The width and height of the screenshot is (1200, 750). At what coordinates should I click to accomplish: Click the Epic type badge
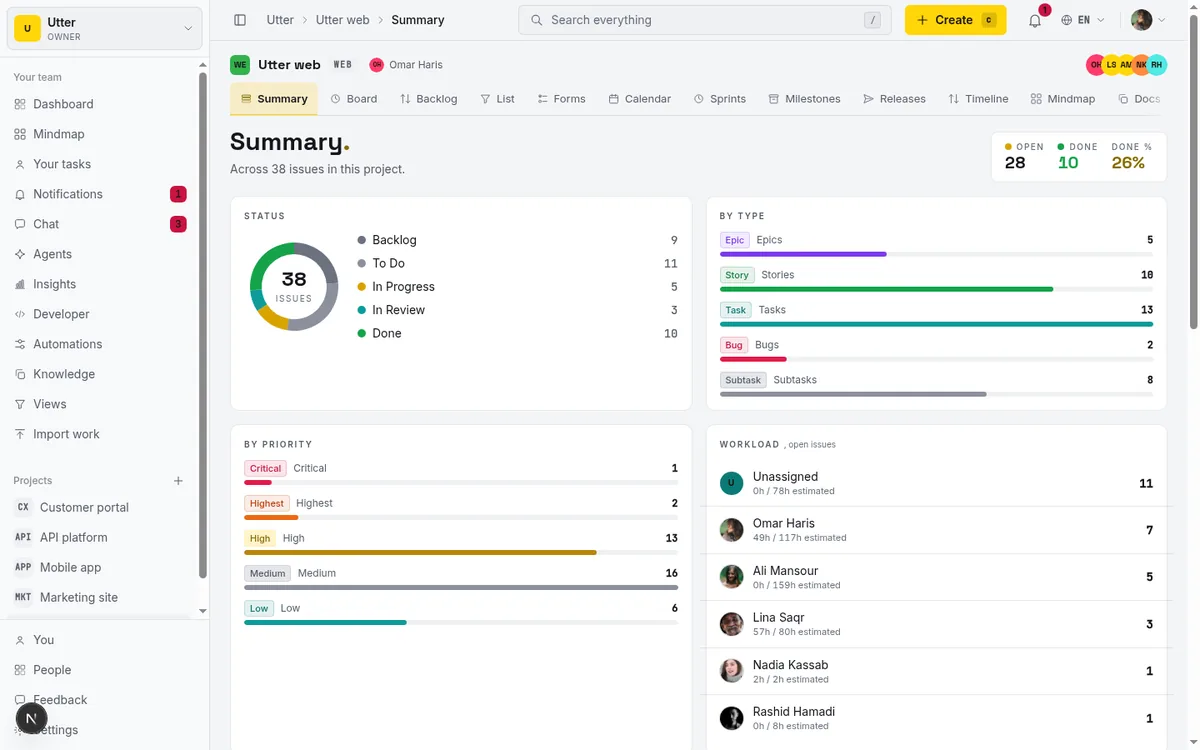click(x=735, y=240)
